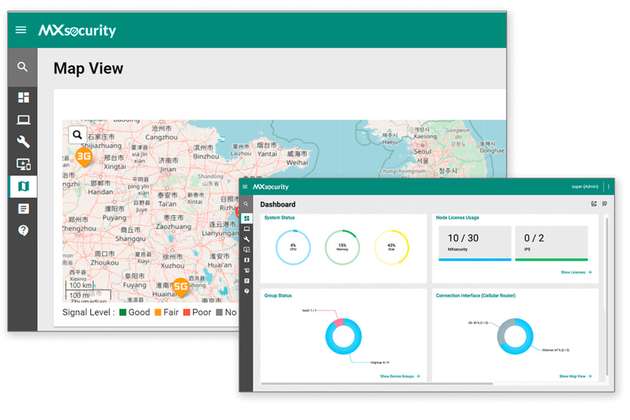This screenshot has width=630, height=420.
Task: Open Show Device Groups link in Group Status
Action: coord(400,376)
